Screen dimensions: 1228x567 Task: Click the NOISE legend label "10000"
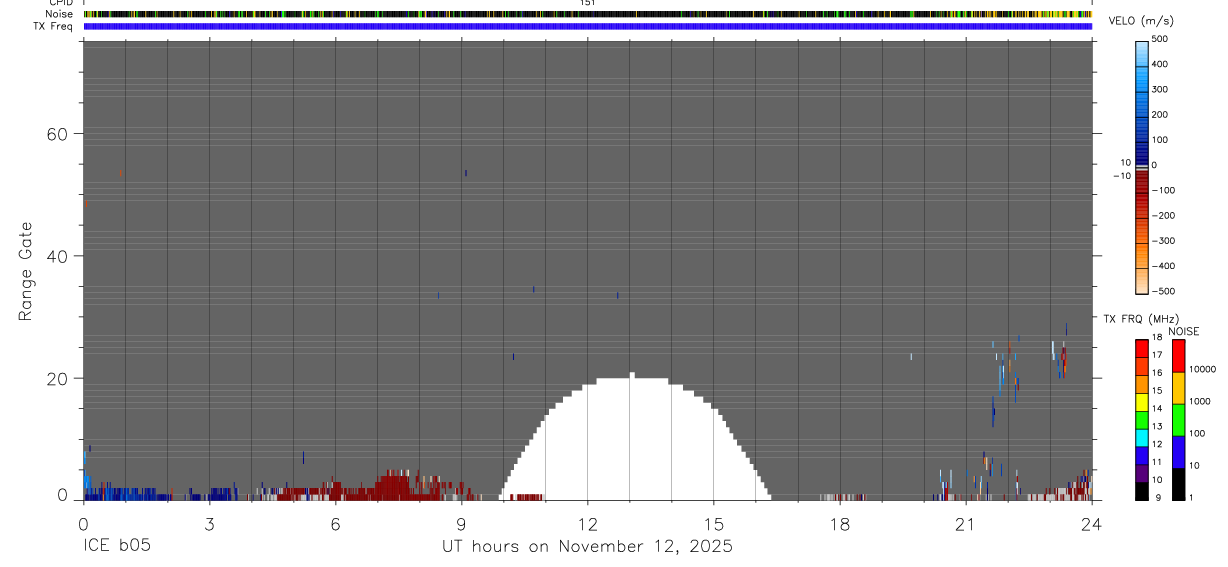point(1203,369)
